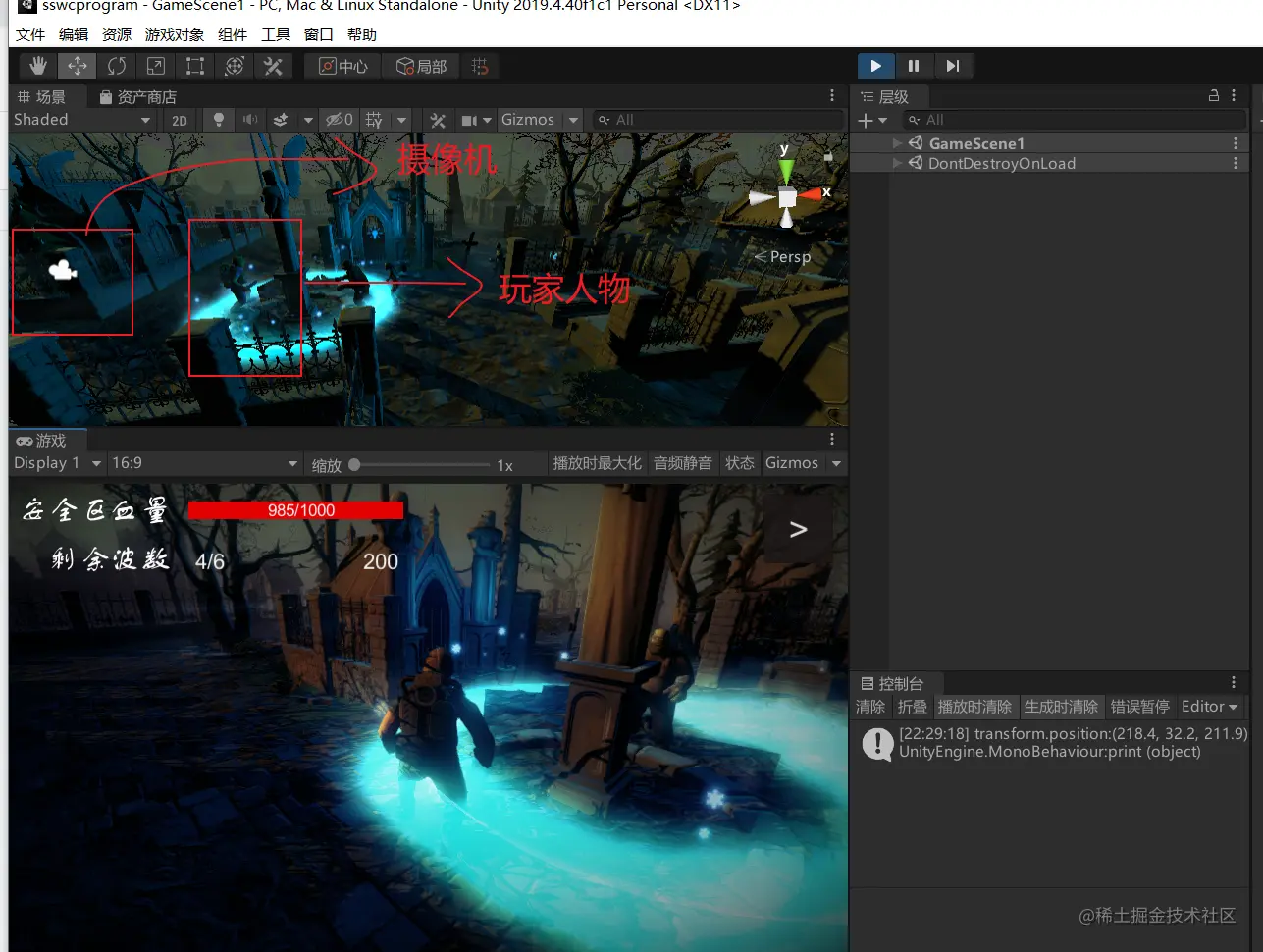Toggle the grid snapping icon in main toolbar
This screenshot has height=952, width=1263.
480,66
